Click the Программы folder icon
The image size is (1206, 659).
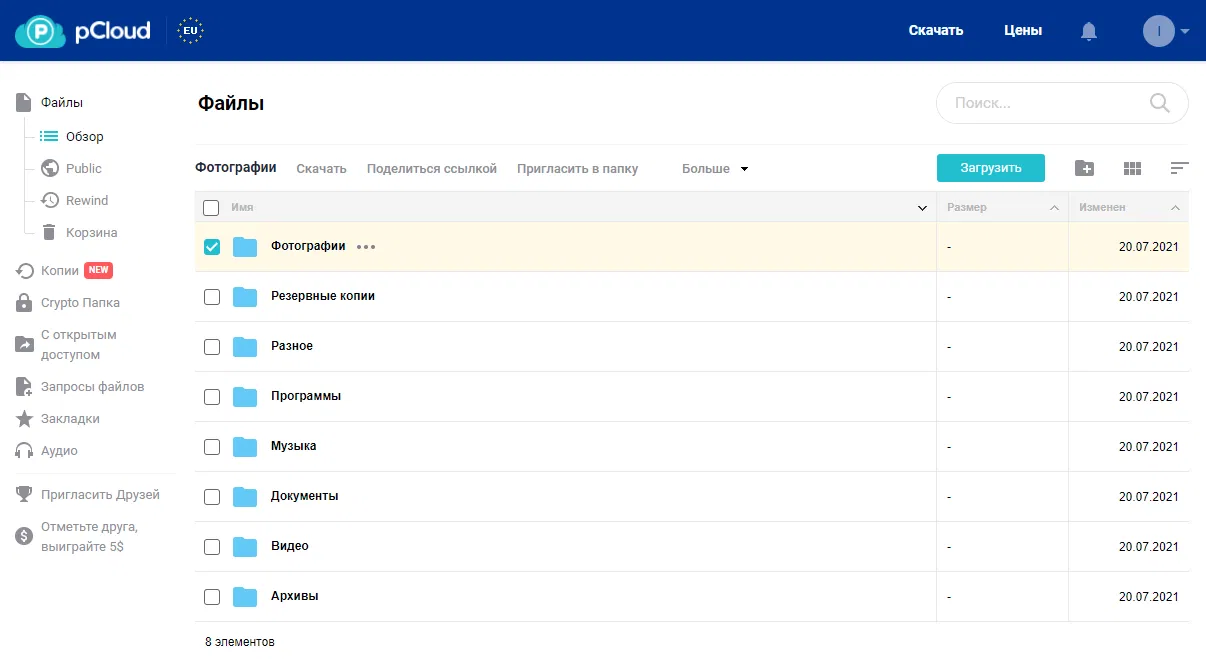tap(245, 396)
